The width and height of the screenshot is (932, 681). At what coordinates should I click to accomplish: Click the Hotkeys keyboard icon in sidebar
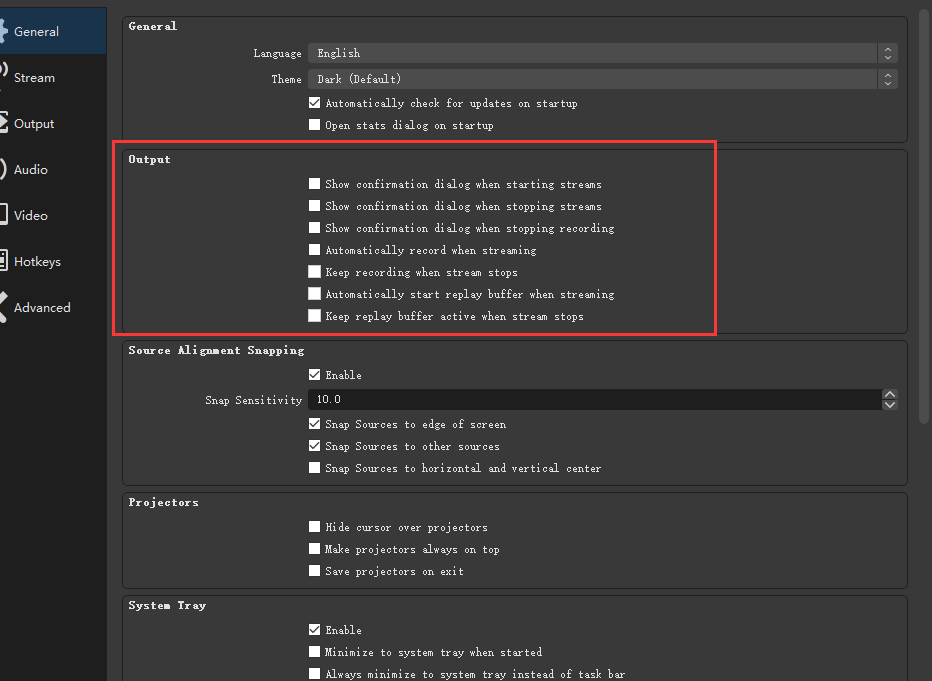coord(3,261)
